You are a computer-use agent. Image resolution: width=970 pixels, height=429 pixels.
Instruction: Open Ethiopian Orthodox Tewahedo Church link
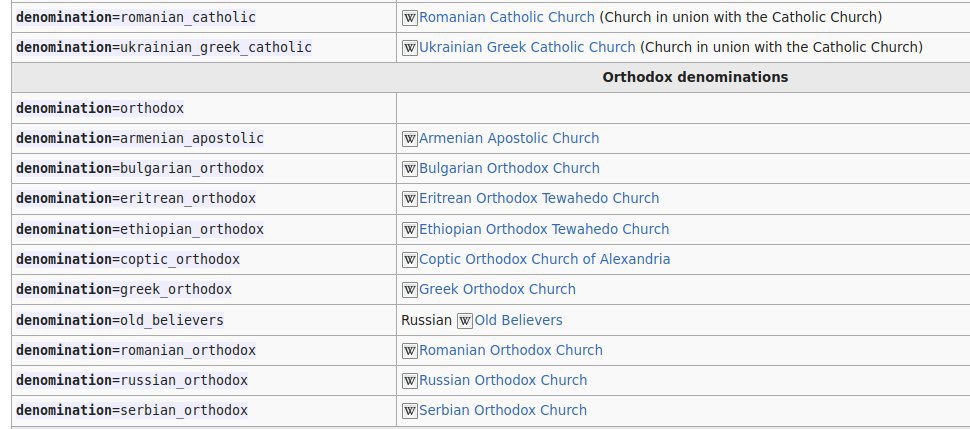[544, 229]
